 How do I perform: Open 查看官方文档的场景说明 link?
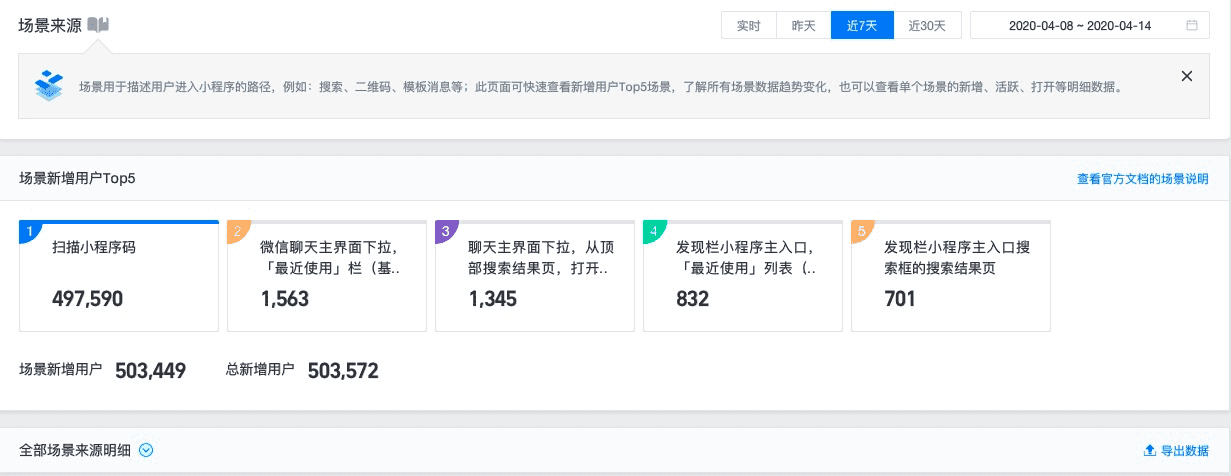1142,179
